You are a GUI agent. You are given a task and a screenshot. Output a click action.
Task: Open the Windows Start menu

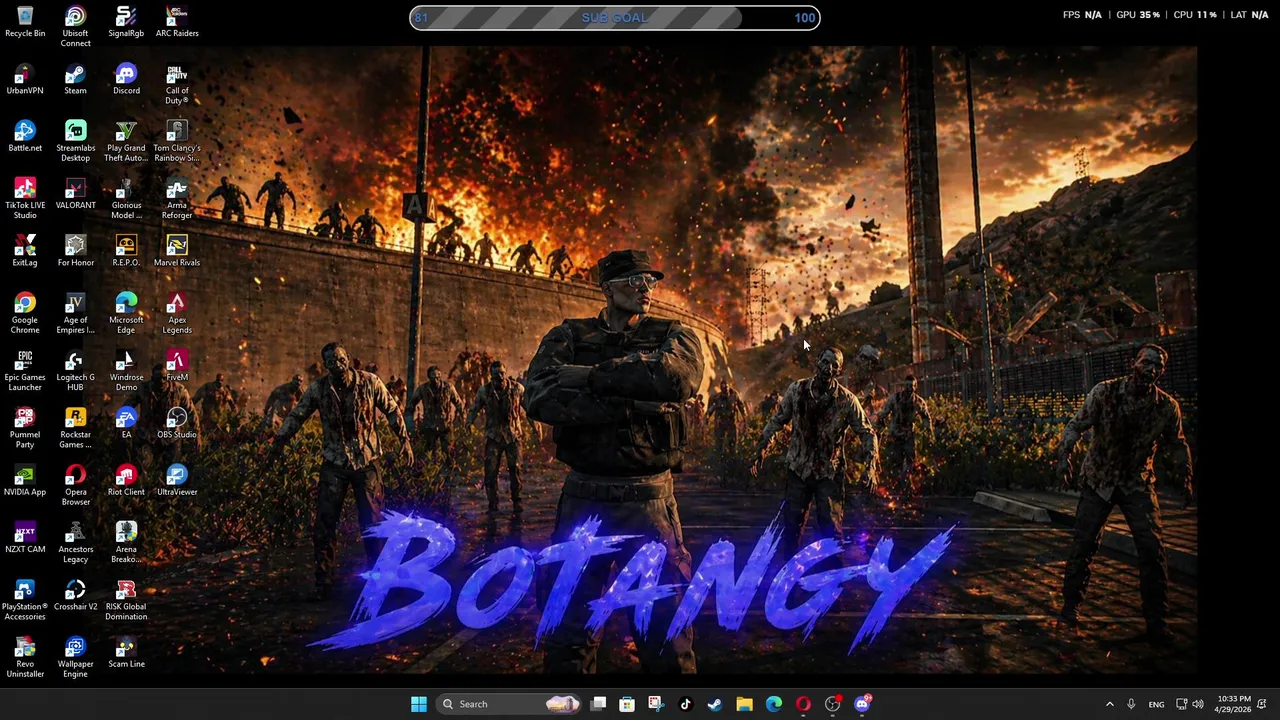(419, 704)
